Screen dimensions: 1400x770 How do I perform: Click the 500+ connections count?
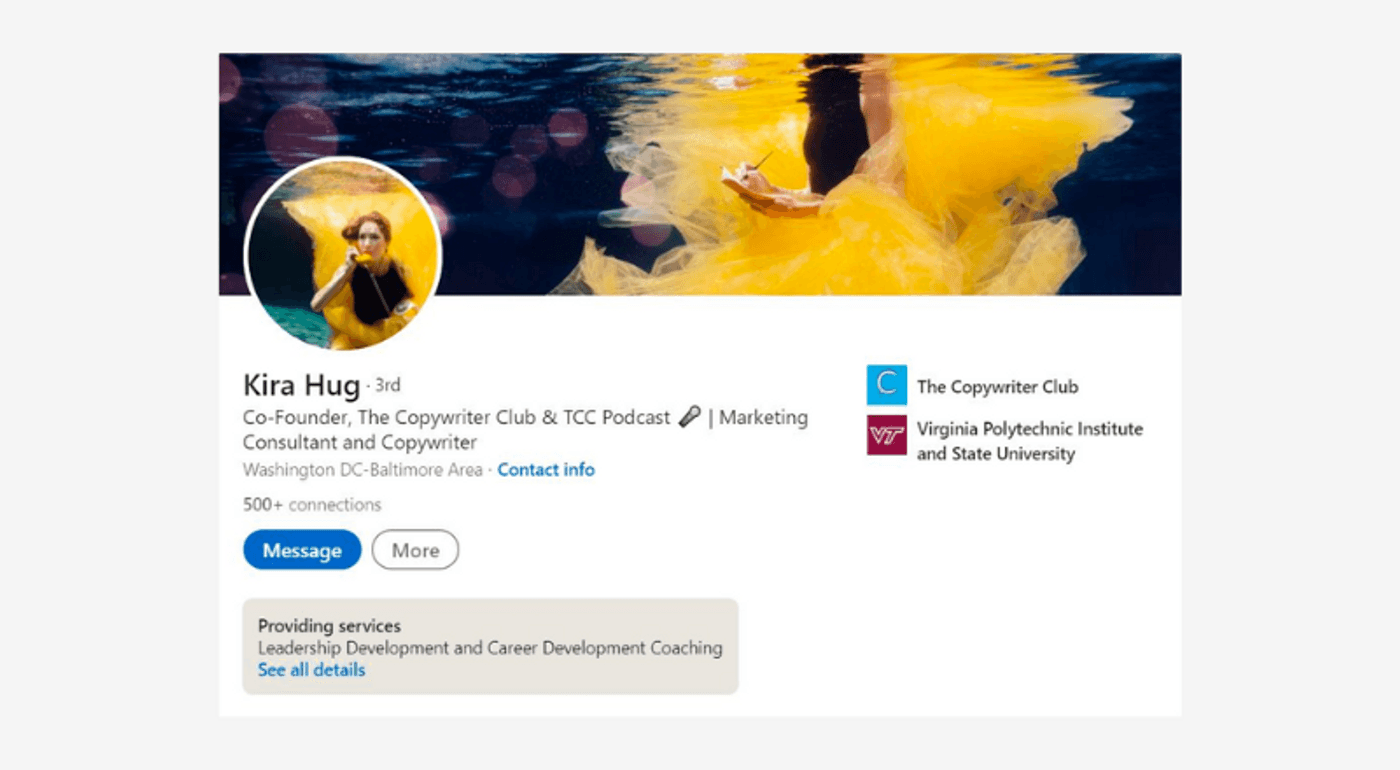(x=312, y=505)
